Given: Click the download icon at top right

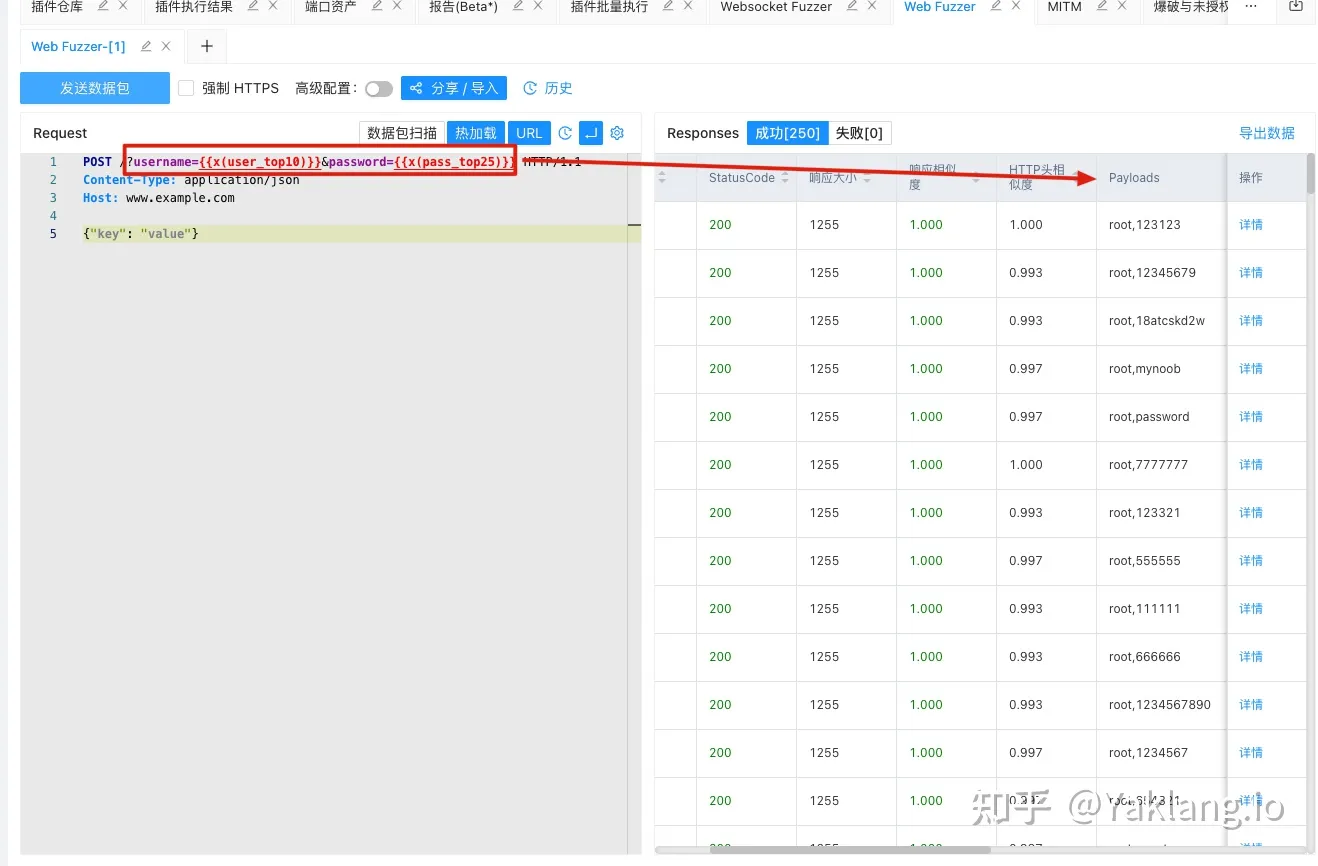Looking at the screenshot, I should [1296, 6].
